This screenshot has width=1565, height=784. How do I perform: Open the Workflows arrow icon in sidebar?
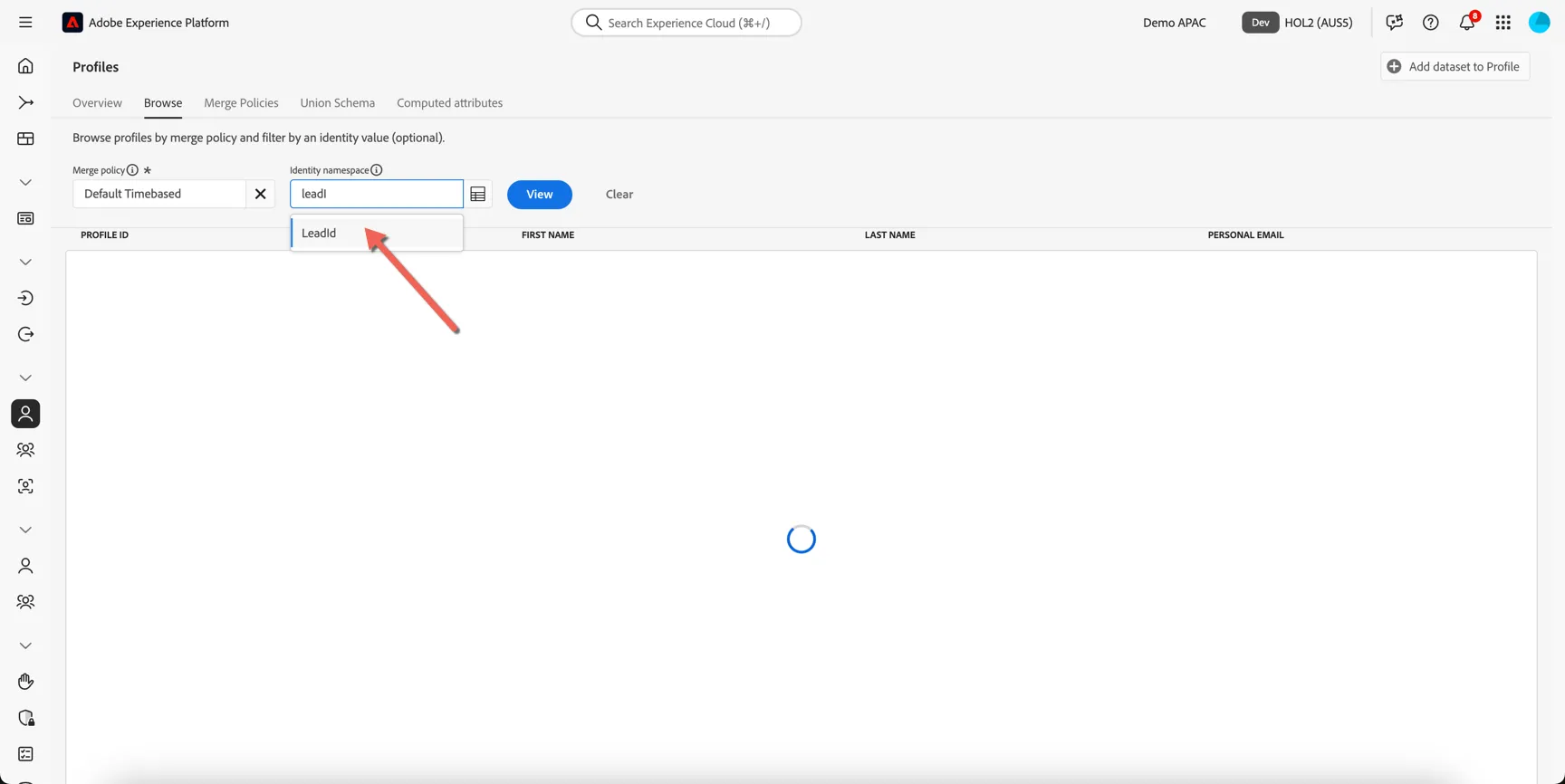(25, 102)
